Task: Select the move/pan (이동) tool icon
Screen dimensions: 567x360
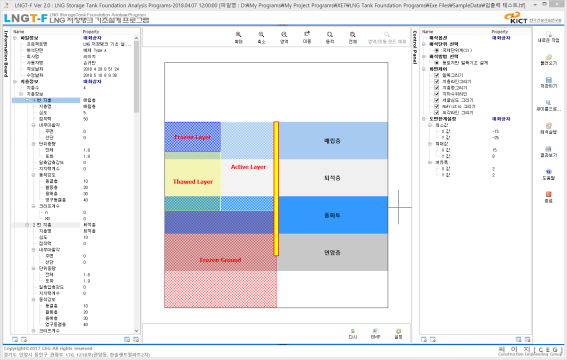Action: [x=307, y=34]
